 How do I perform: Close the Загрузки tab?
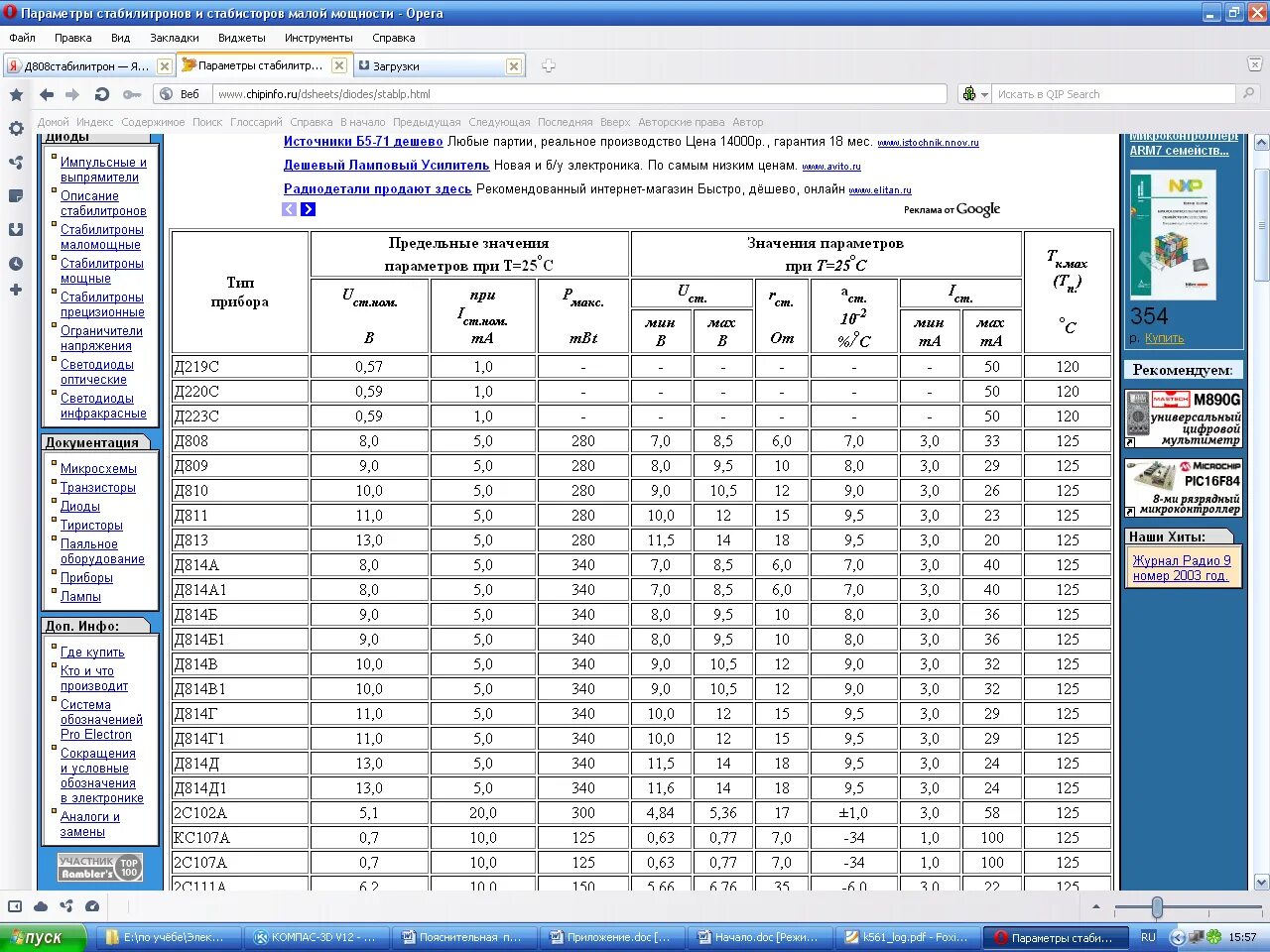[x=513, y=66]
